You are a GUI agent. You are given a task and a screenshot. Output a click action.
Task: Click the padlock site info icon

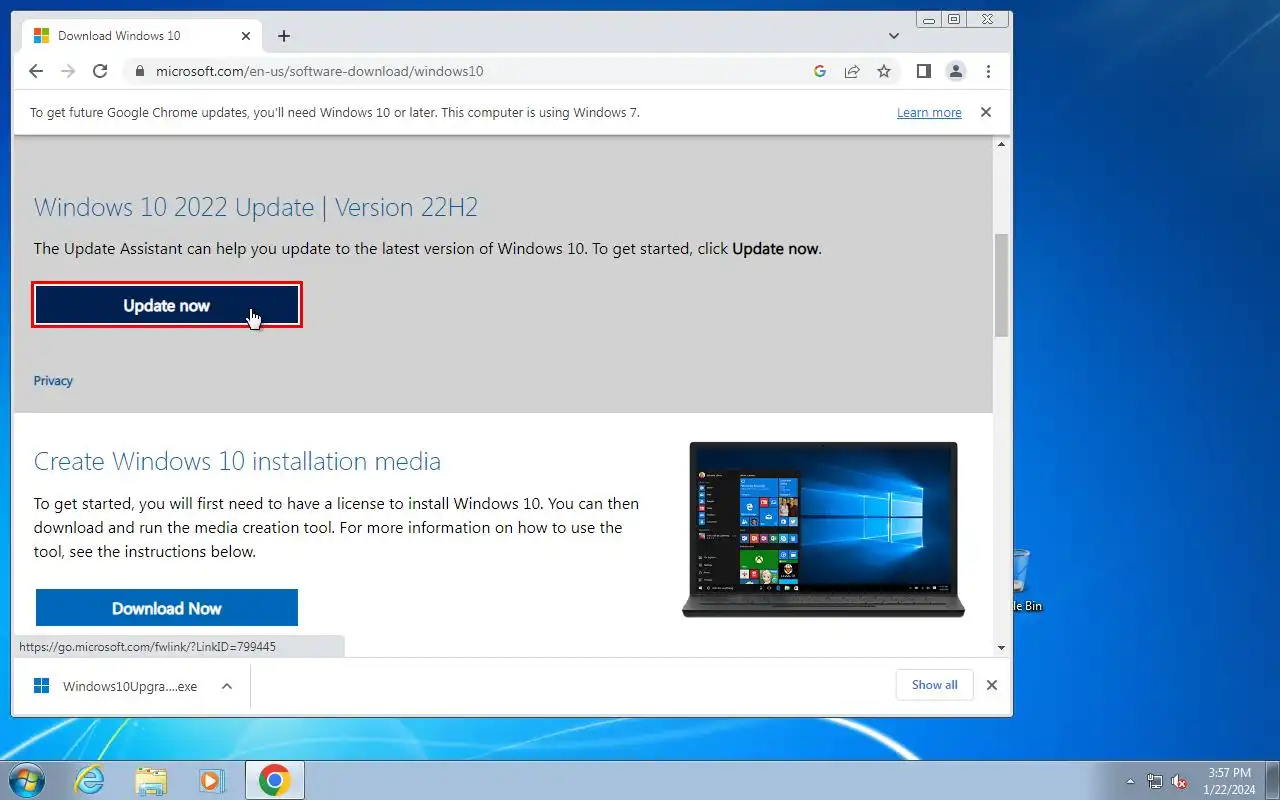[x=138, y=71]
